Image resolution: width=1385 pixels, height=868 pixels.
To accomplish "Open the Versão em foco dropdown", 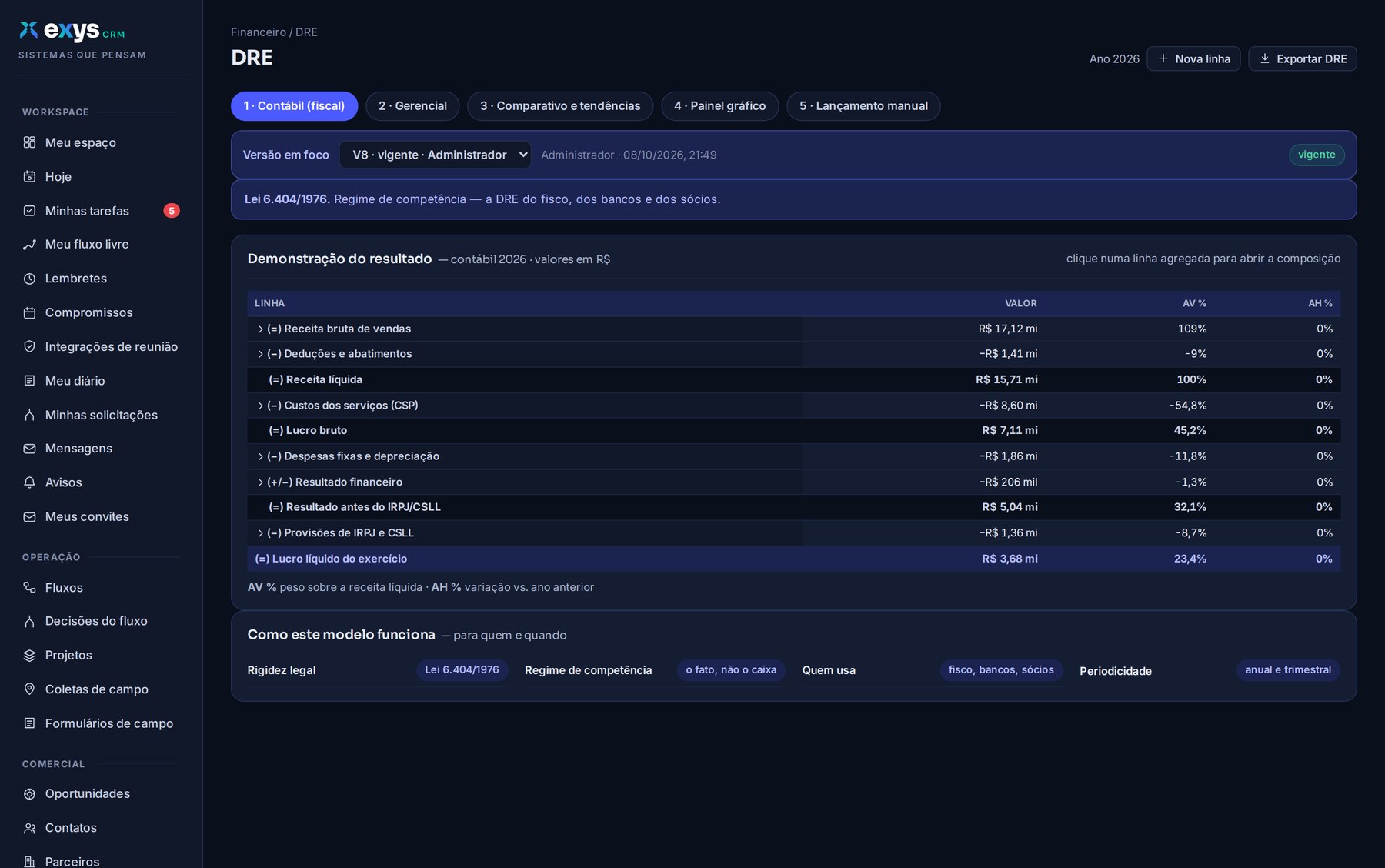I will tap(436, 155).
